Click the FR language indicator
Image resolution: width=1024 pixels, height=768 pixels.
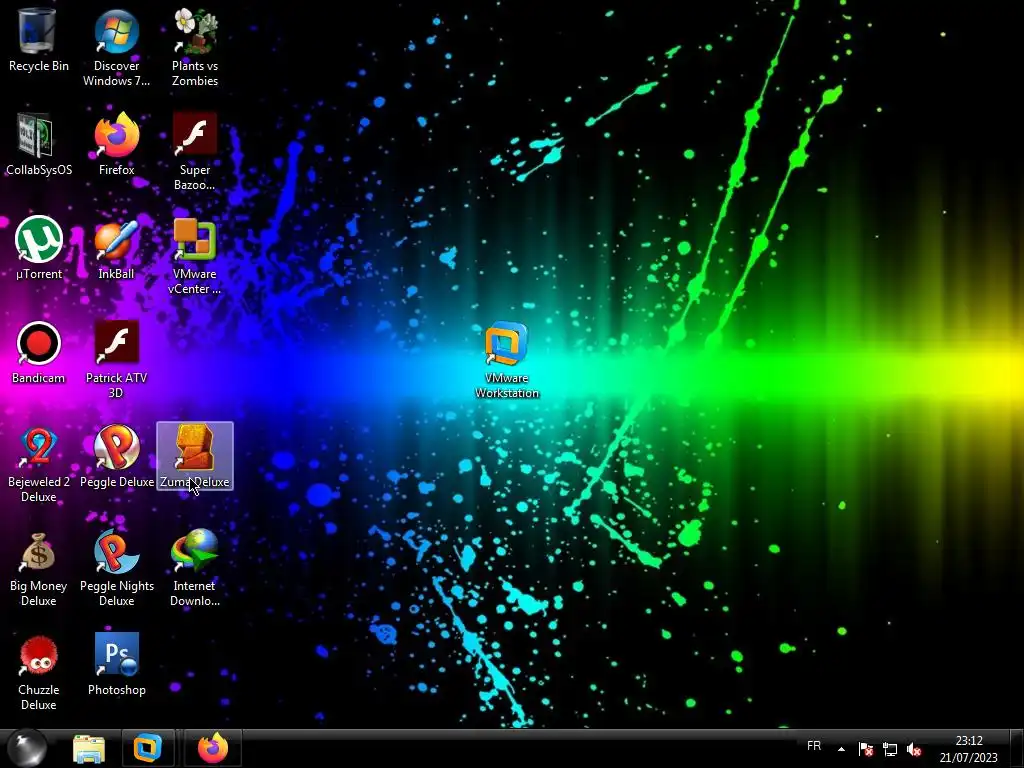(814, 746)
